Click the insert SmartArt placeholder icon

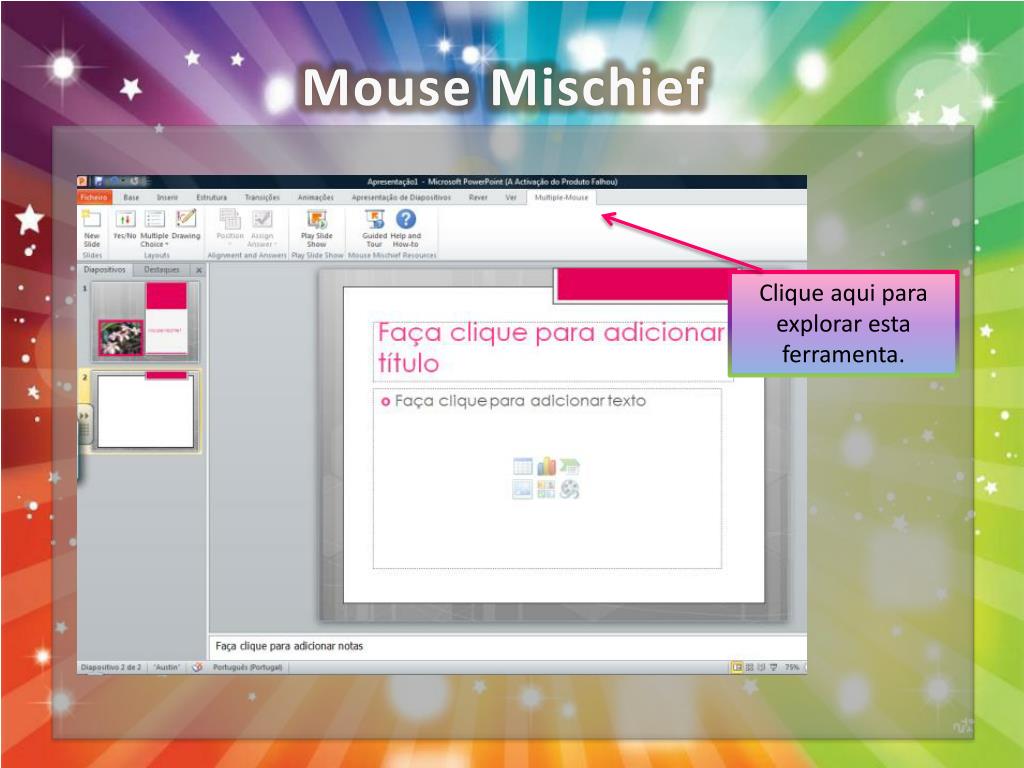click(x=569, y=466)
